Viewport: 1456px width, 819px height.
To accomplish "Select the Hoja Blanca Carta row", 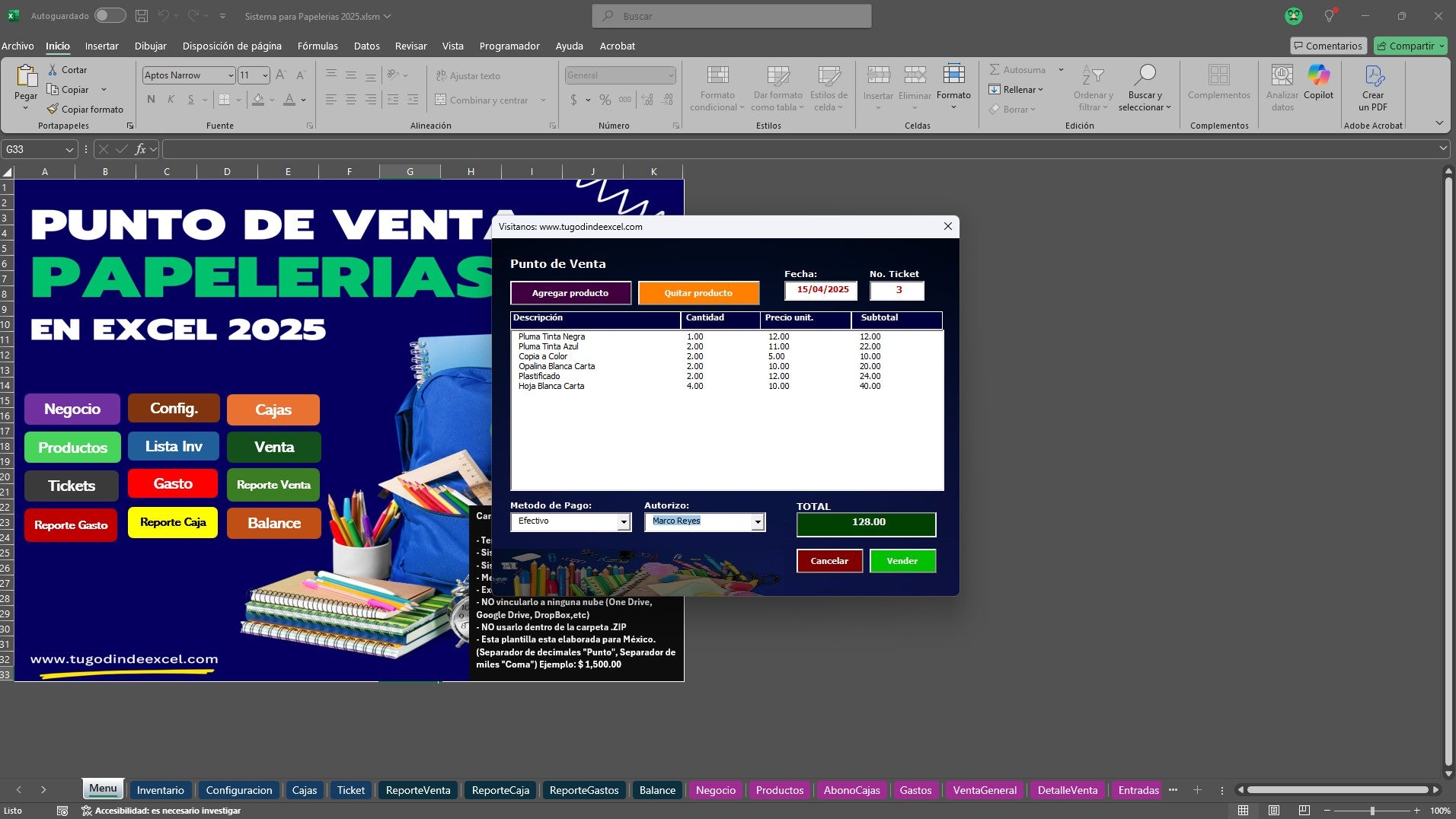I will [x=726, y=386].
